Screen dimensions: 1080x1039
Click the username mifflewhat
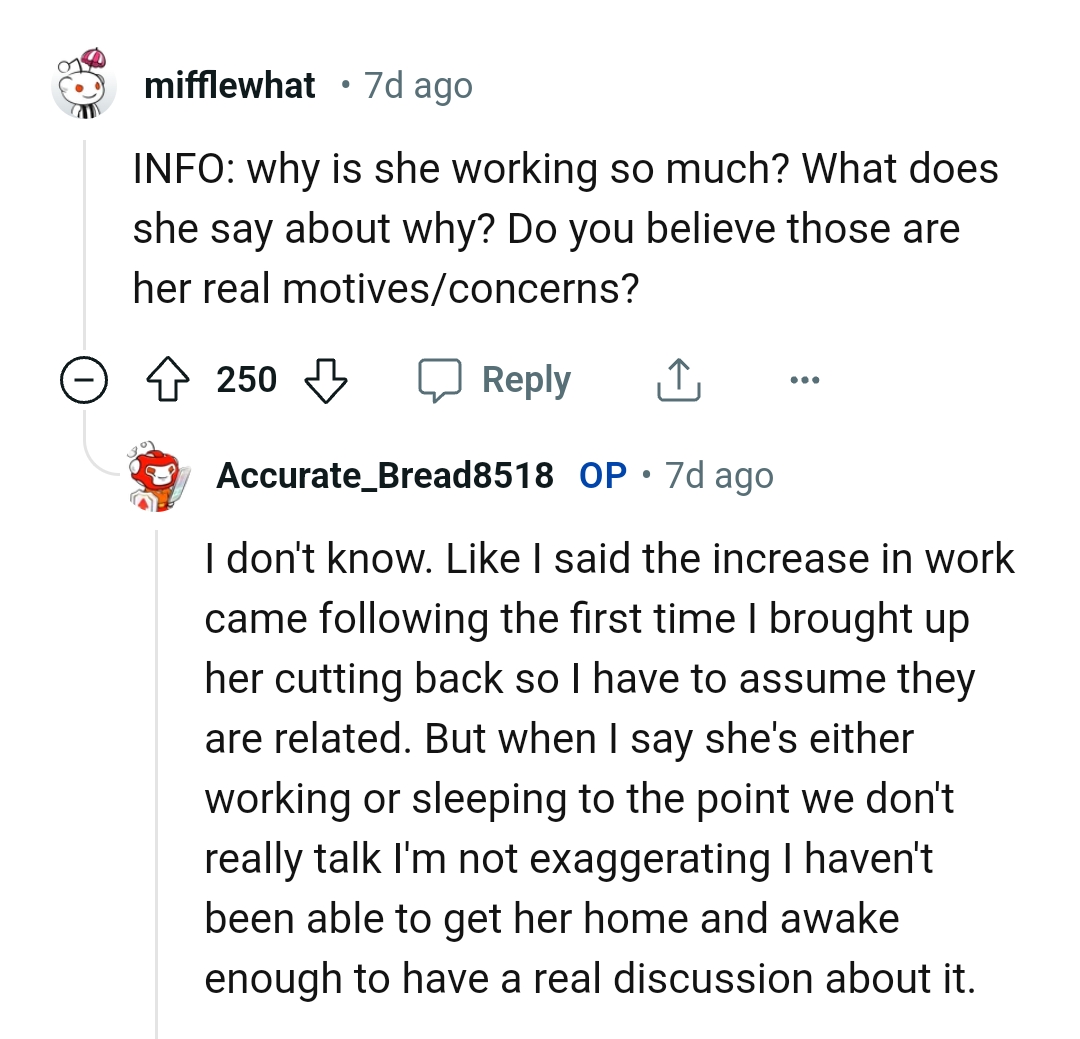[229, 85]
